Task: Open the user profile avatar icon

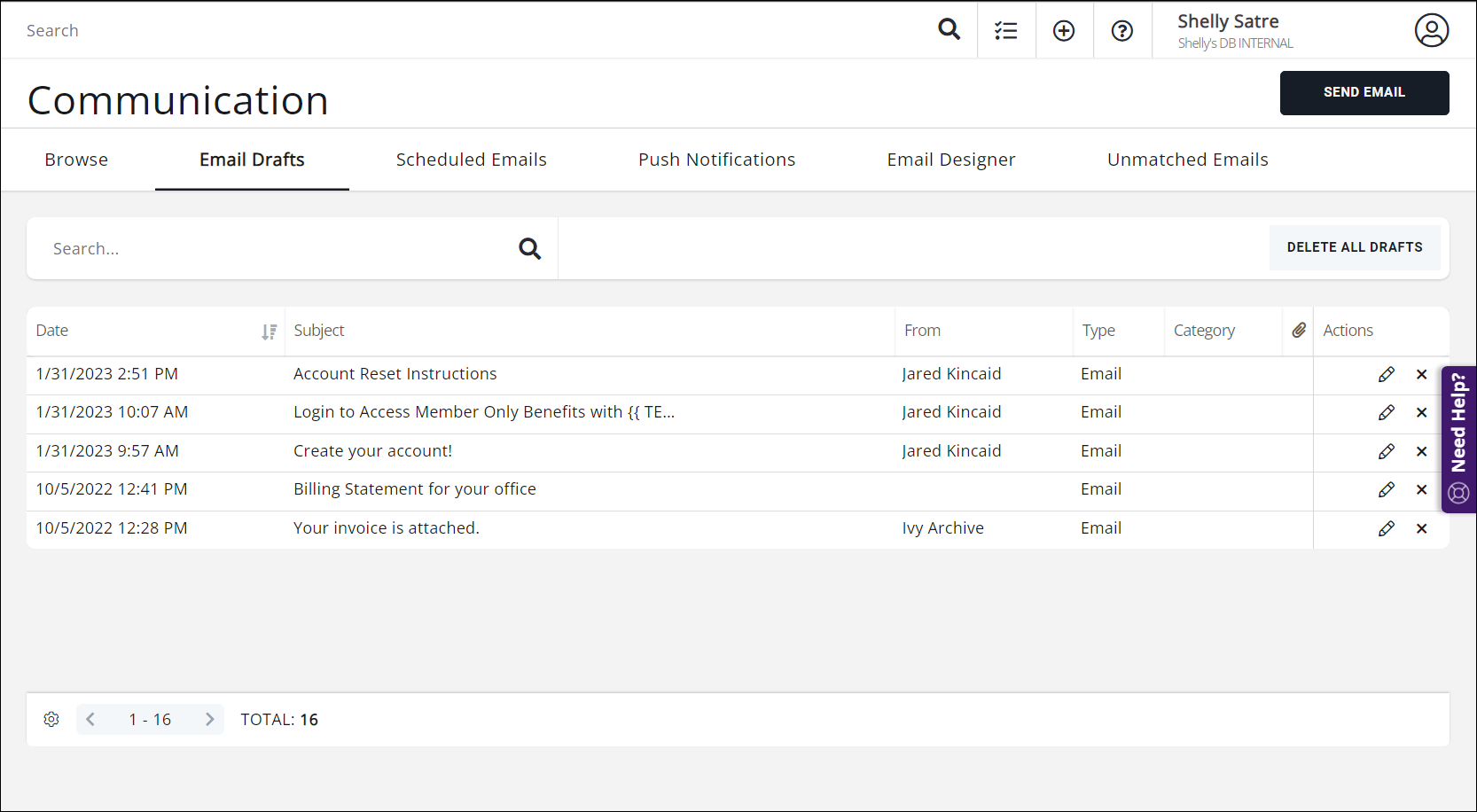Action: (1431, 30)
